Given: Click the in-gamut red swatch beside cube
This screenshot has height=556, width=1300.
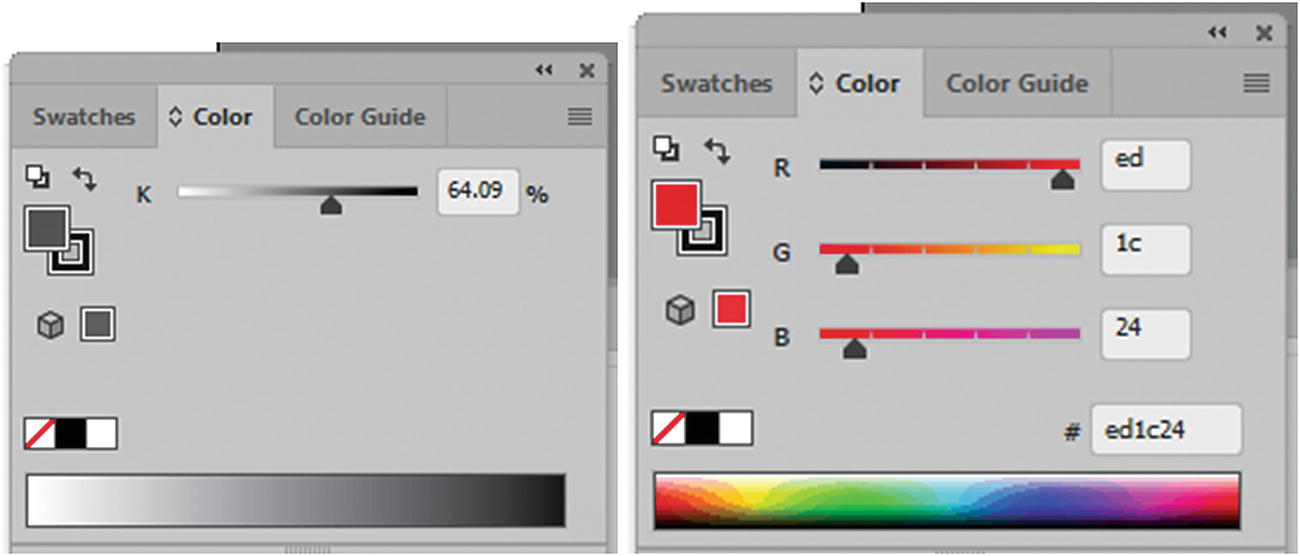Looking at the screenshot, I should (731, 310).
